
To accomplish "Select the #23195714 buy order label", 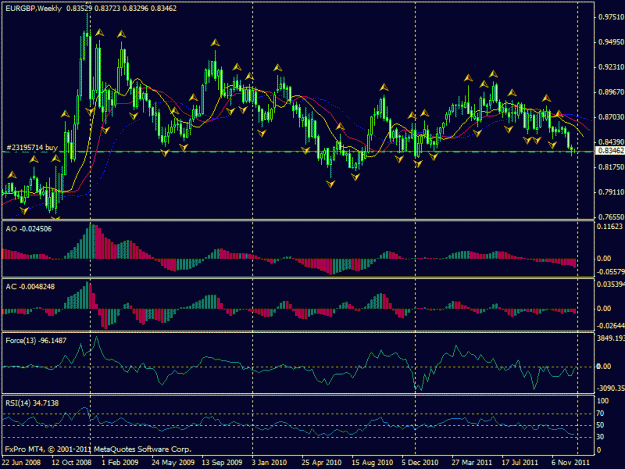I will click(32, 147).
